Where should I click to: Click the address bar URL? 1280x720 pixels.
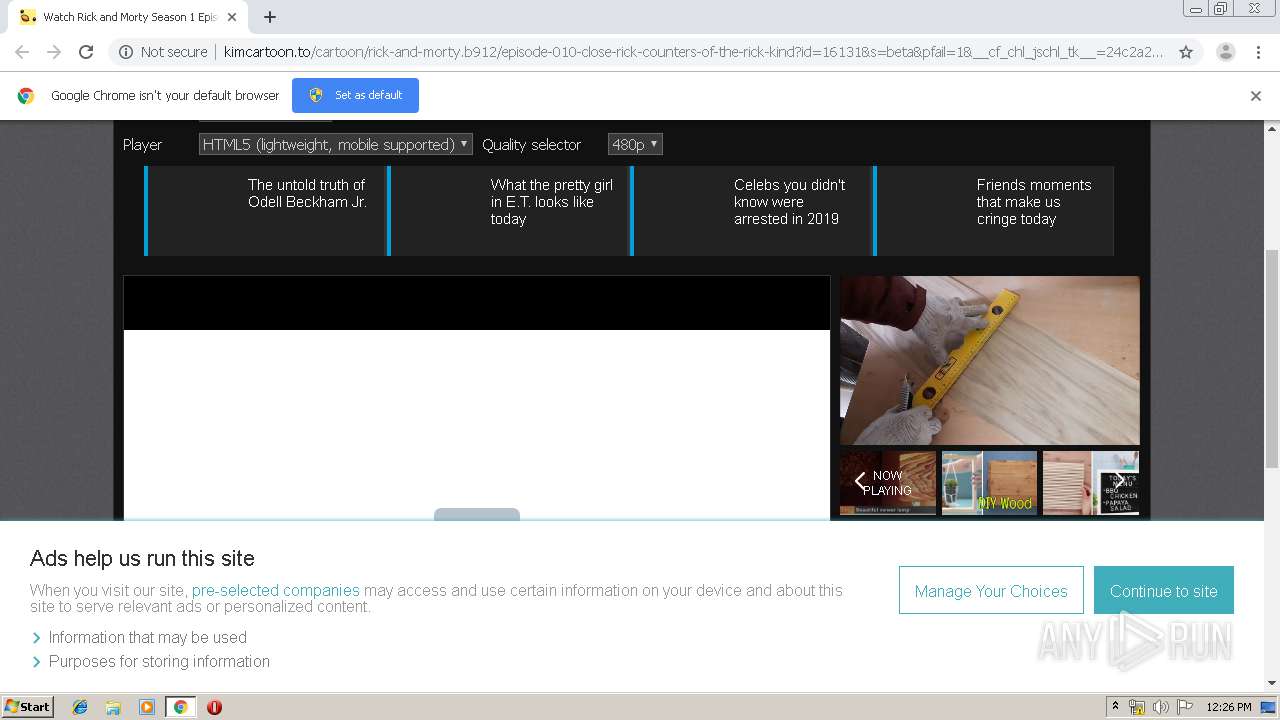pyautogui.click(x=692, y=52)
